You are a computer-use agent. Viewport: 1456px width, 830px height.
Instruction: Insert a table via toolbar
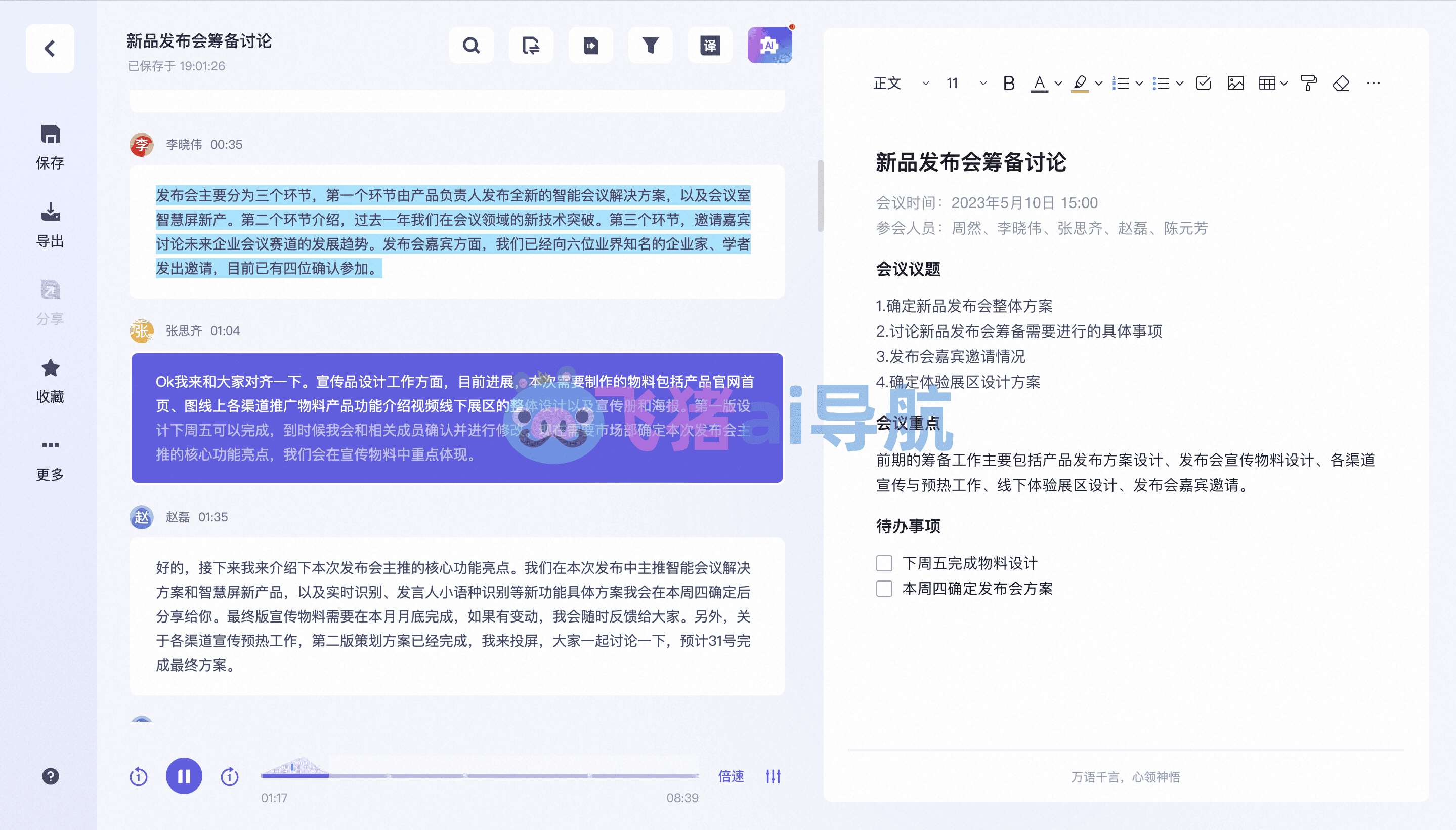click(x=1267, y=83)
